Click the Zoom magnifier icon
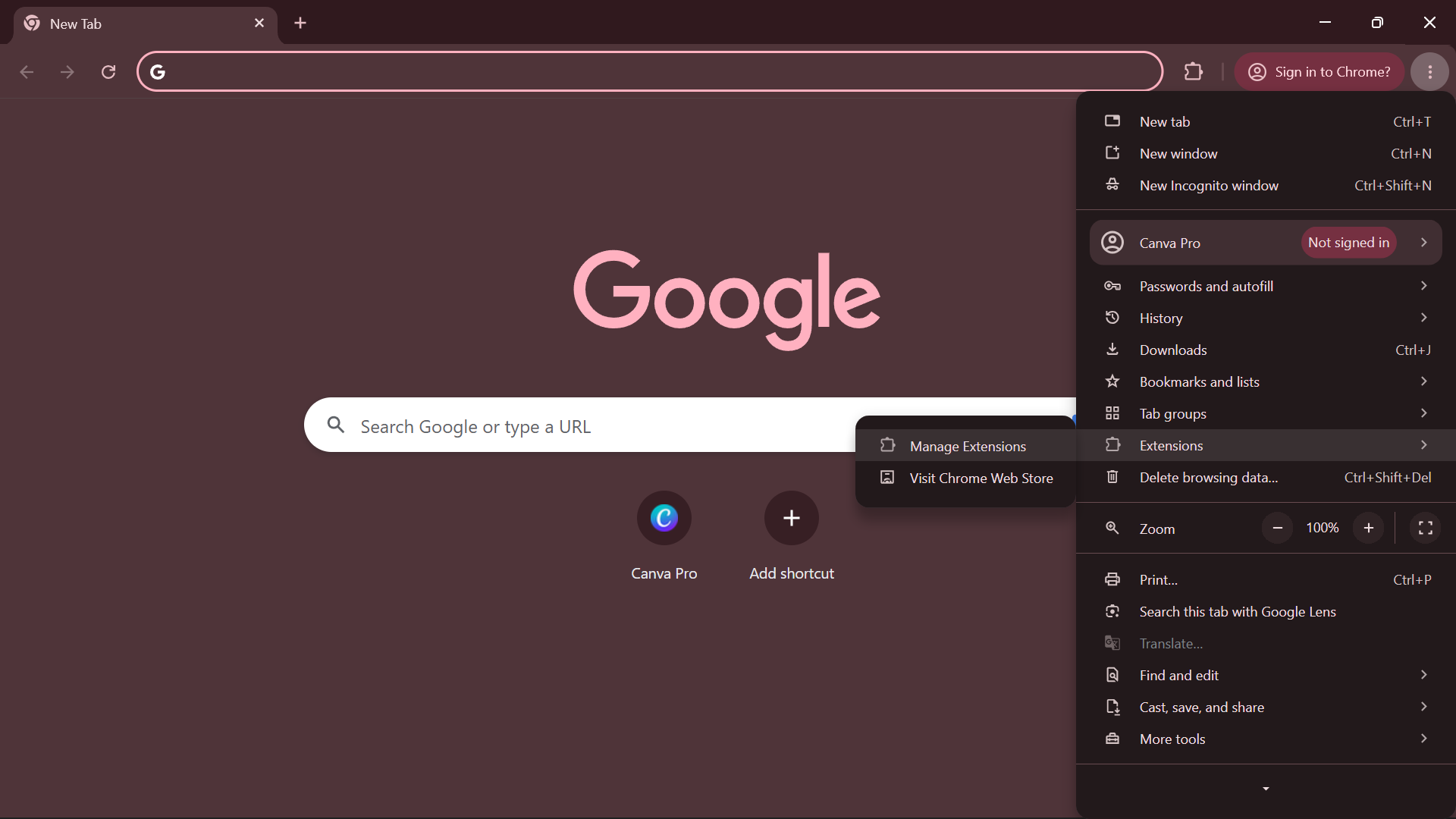This screenshot has width=1456, height=819. coord(1112,528)
